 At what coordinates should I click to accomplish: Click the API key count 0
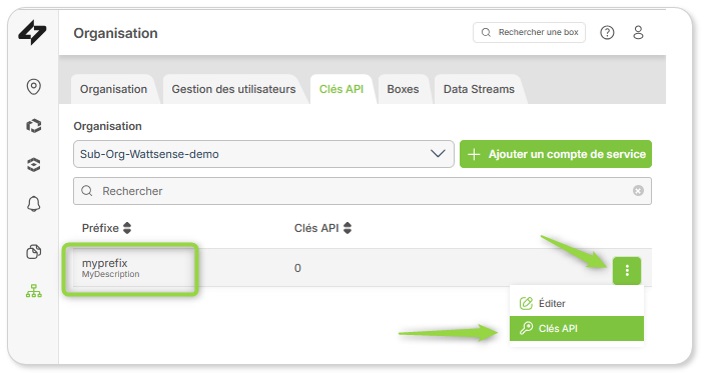tap(297, 268)
